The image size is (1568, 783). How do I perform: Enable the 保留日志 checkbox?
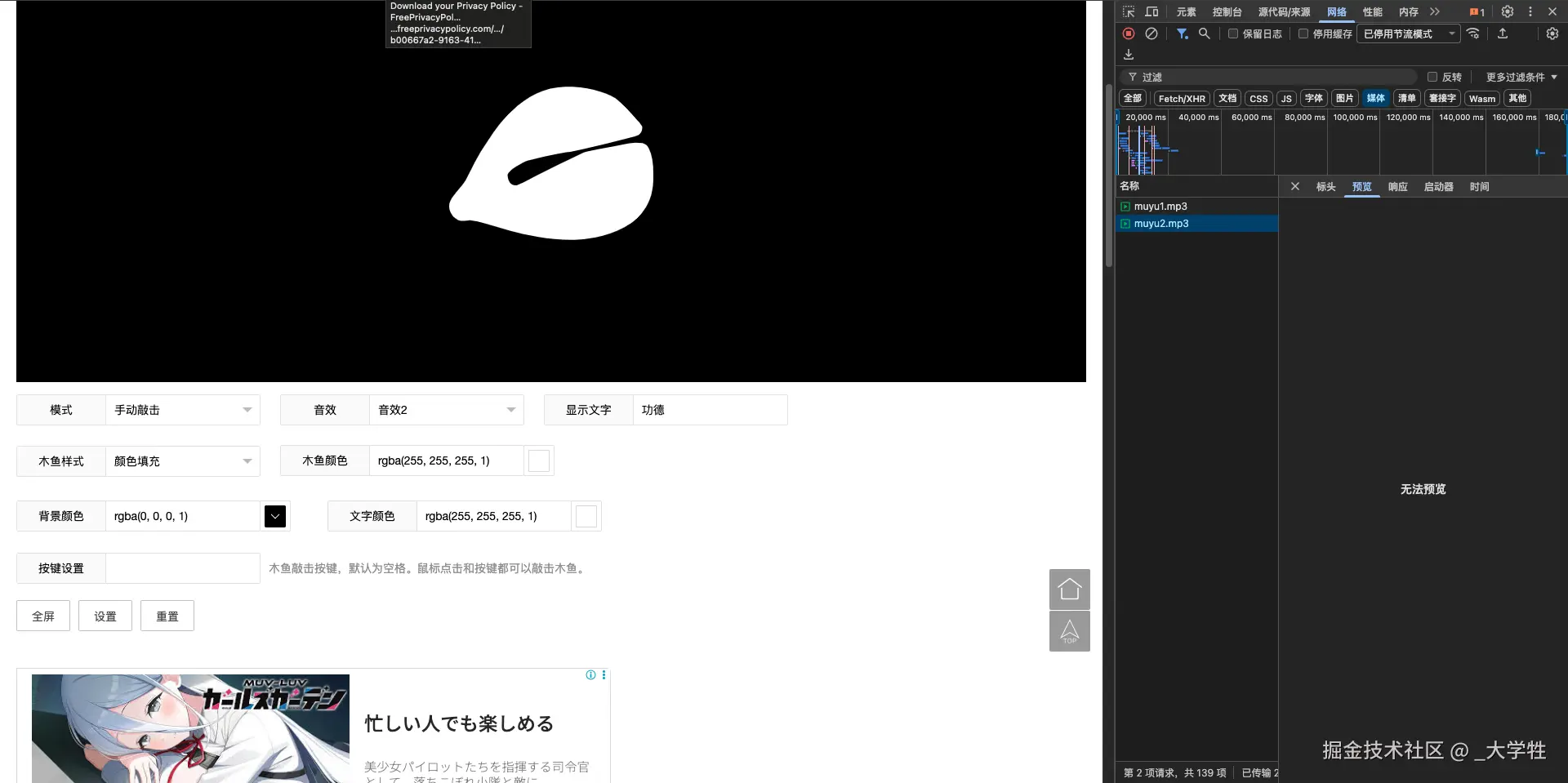(x=1233, y=33)
